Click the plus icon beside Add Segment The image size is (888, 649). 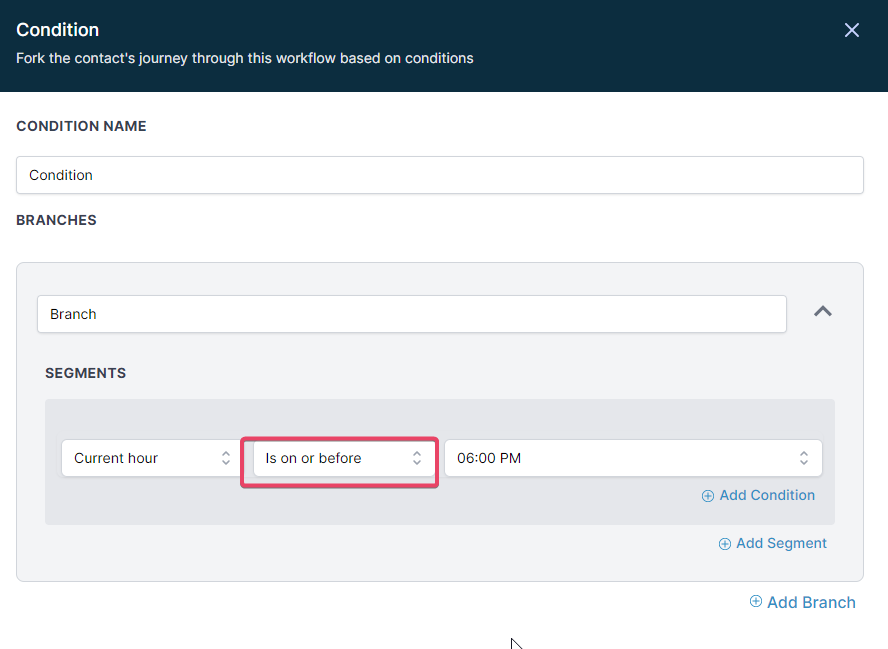(x=725, y=544)
